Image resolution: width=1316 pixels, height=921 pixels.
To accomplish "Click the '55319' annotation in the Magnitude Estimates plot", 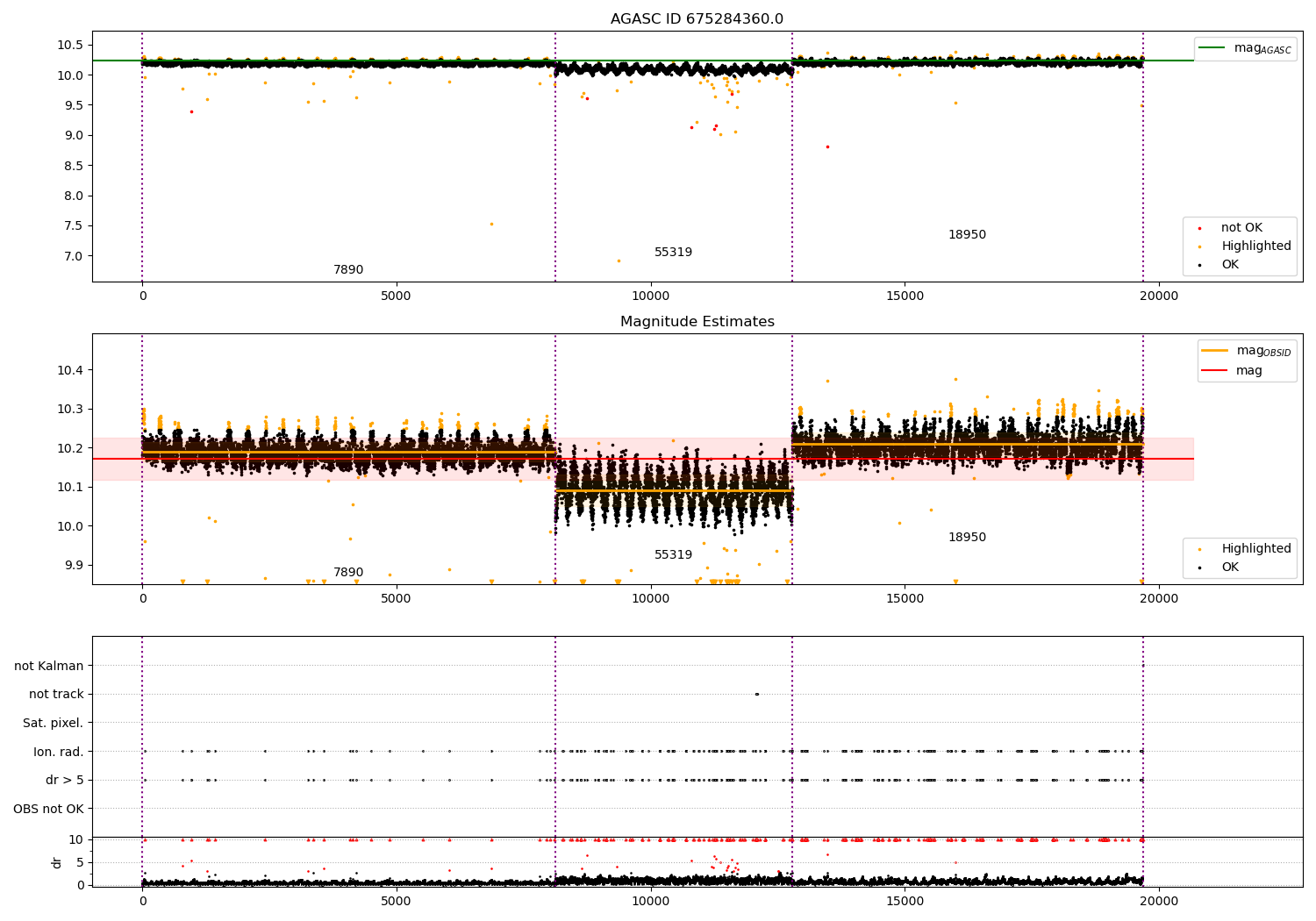I will click(673, 555).
